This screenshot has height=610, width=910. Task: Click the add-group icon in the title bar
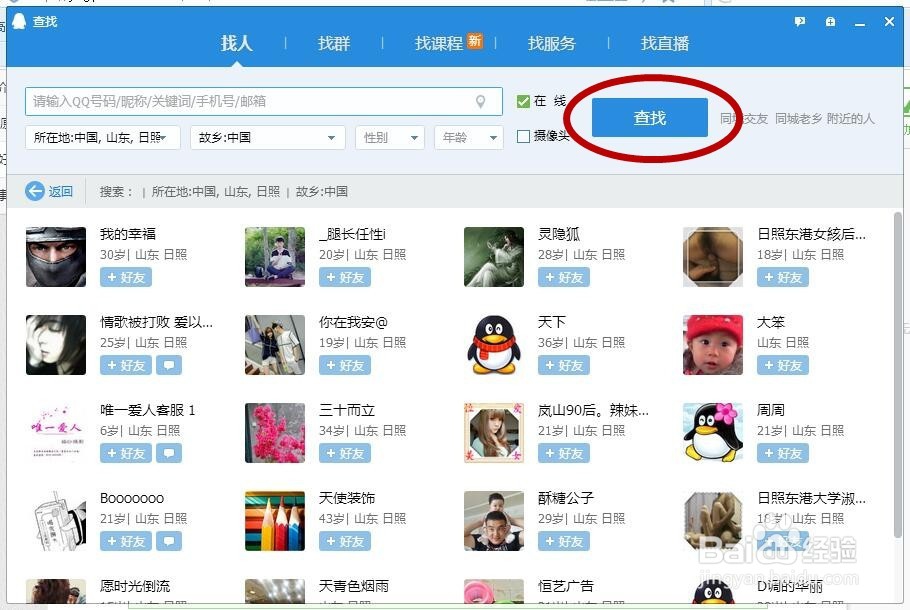coord(829,21)
